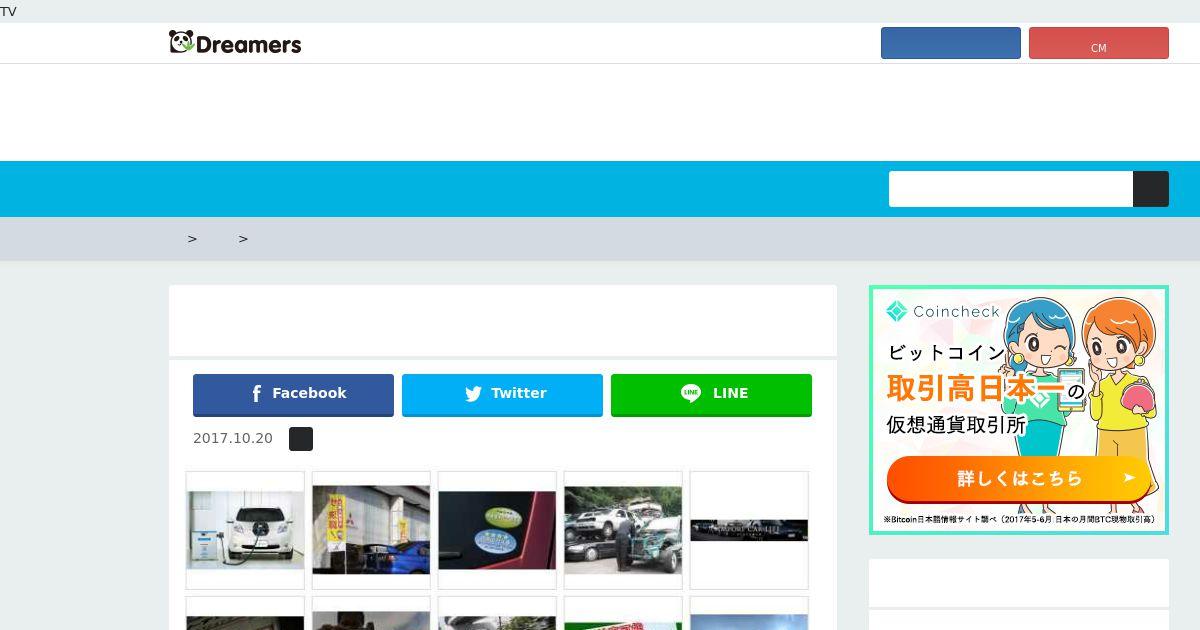Open thumbnail with green car sticker

click(x=497, y=530)
